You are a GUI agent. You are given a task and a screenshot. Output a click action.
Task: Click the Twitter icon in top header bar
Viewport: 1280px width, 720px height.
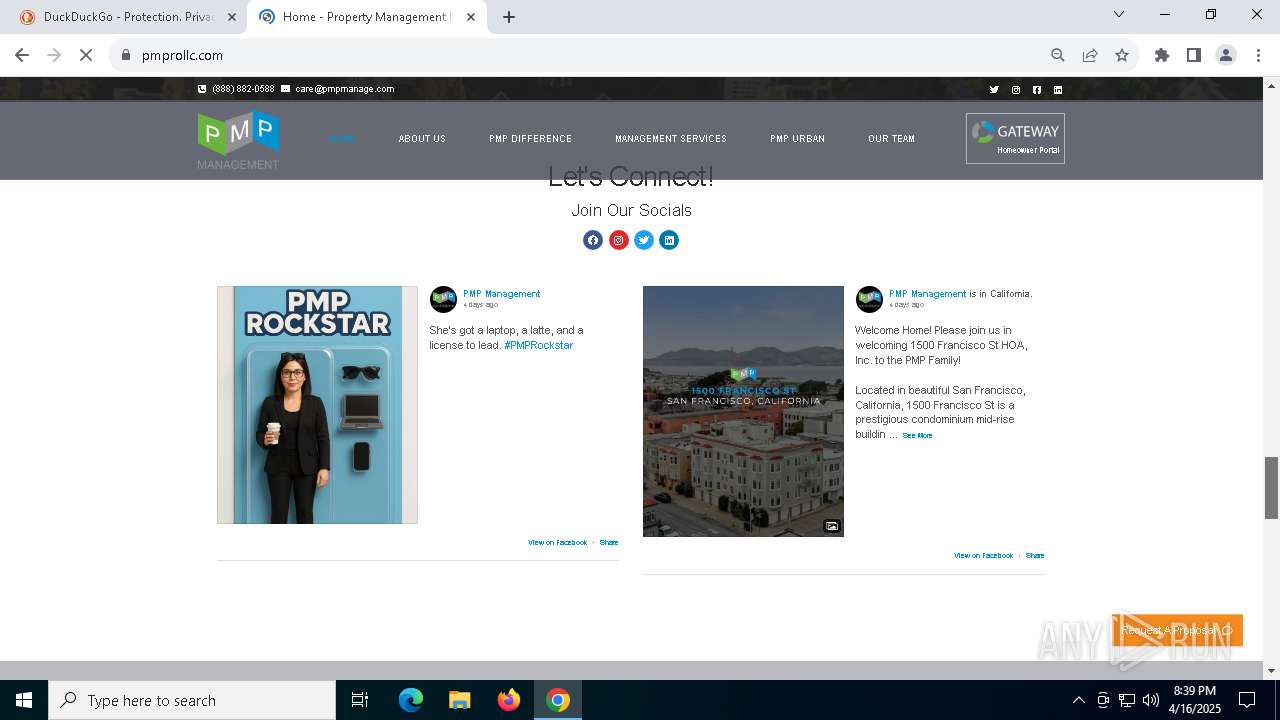[x=994, y=90]
